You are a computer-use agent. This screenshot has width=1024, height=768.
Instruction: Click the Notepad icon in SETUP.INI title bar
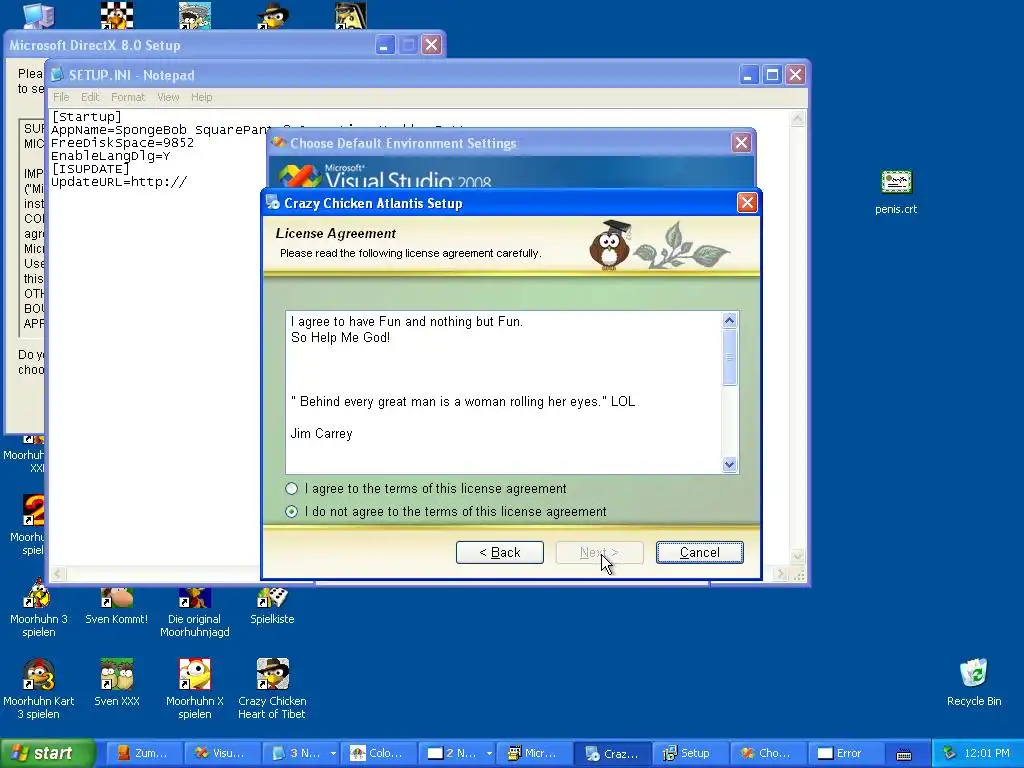57,75
